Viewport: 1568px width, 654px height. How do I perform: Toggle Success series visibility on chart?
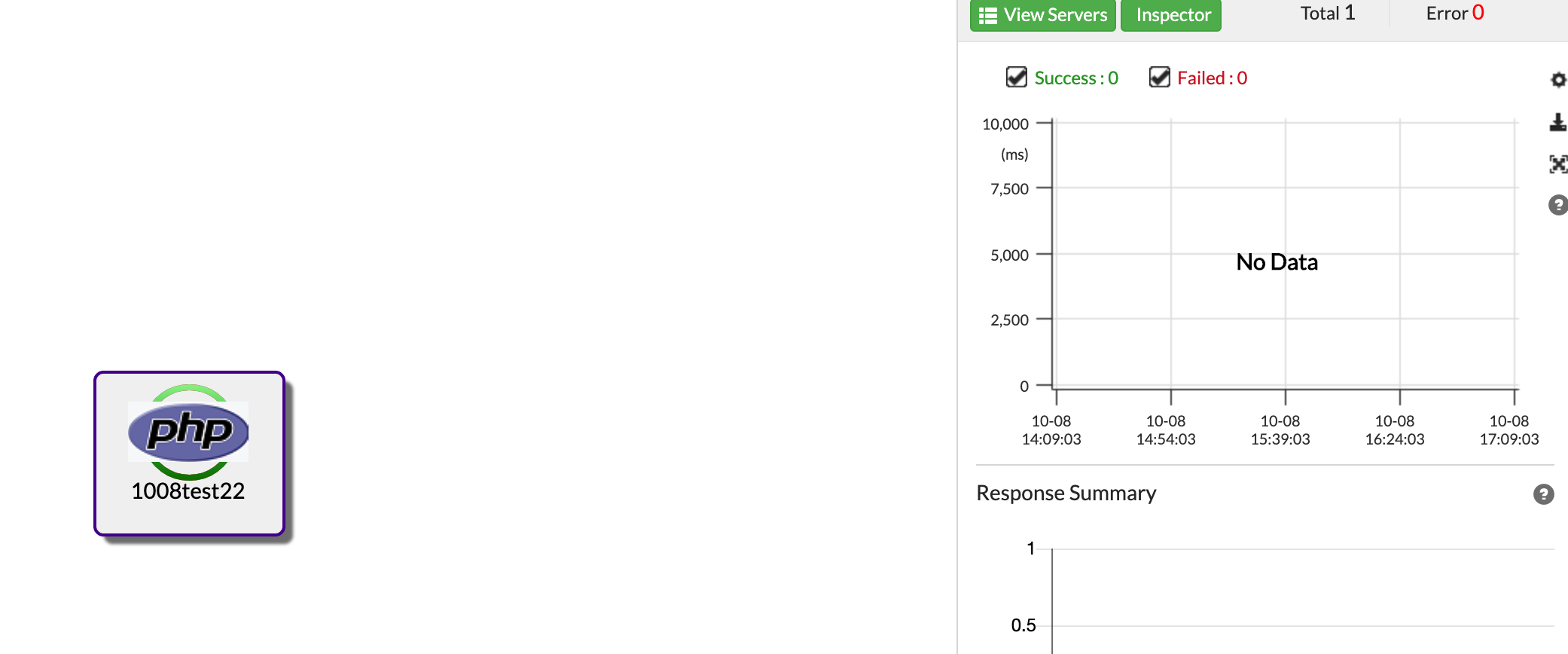click(1074, 78)
